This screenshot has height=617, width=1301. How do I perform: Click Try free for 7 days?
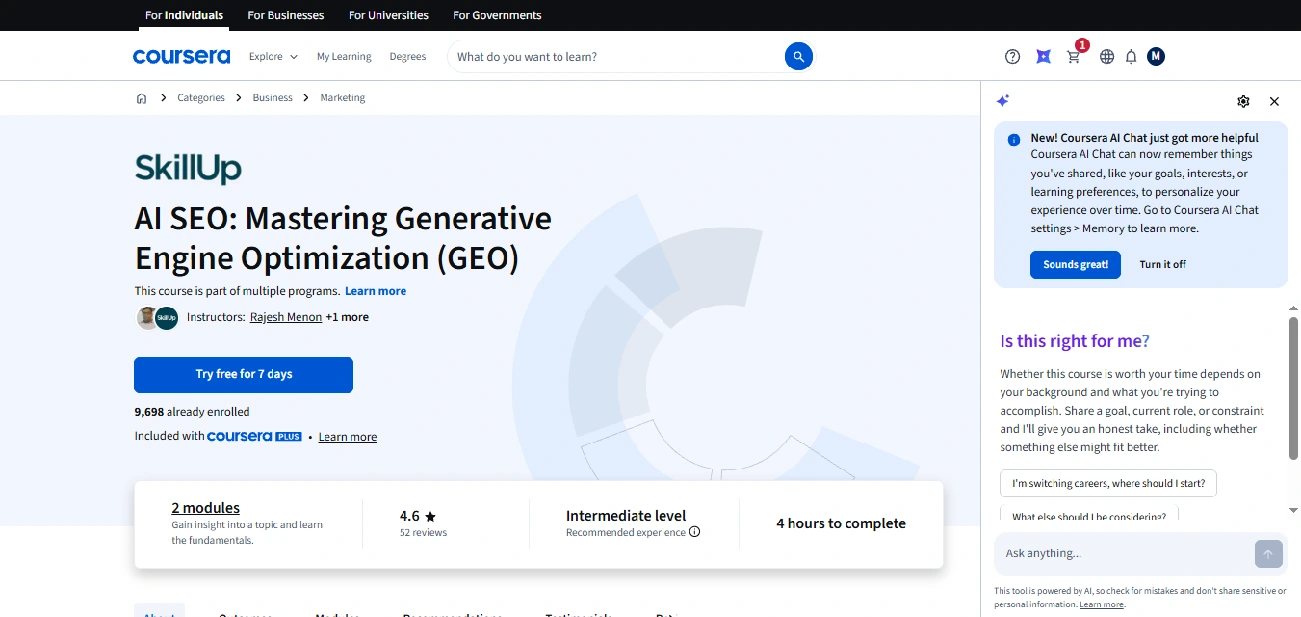pos(244,374)
